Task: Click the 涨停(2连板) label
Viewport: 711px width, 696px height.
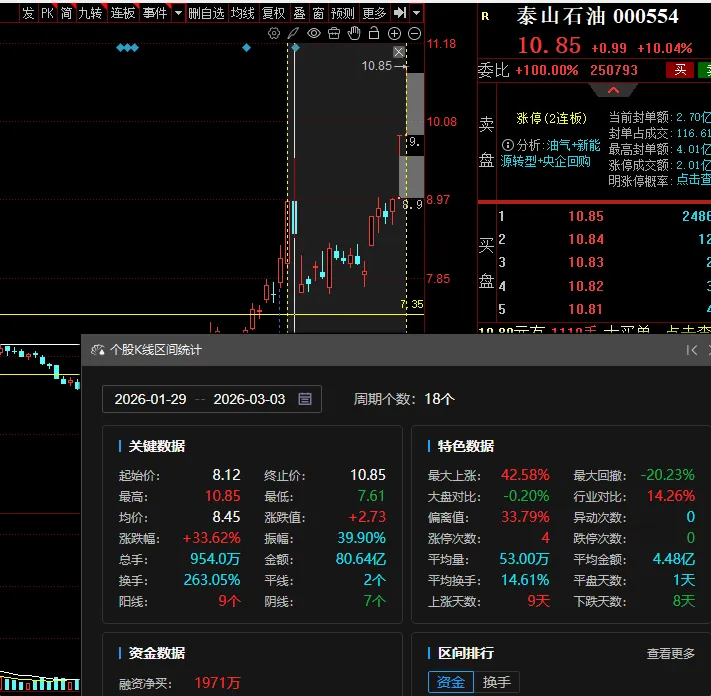Action: point(551,119)
